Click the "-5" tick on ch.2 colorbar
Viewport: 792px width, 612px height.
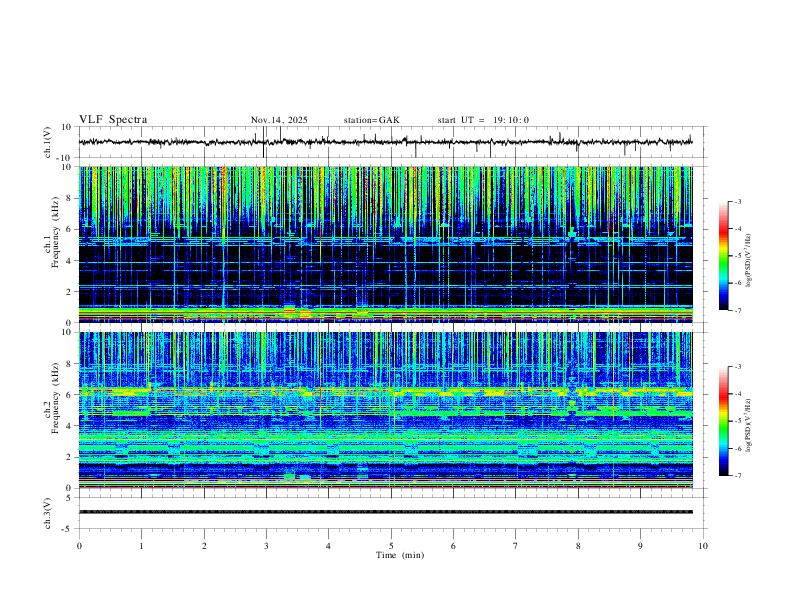pyautogui.click(x=737, y=421)
